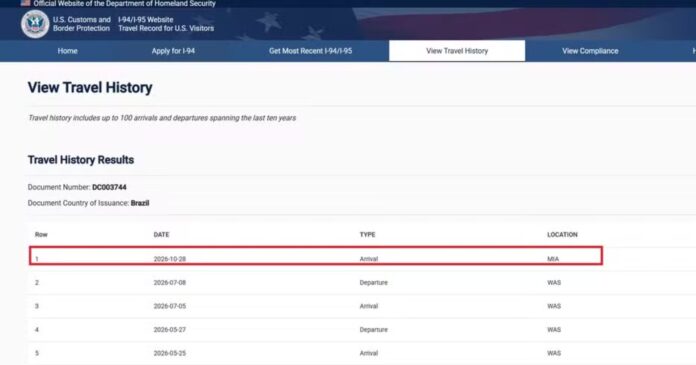This screenshot has height=365, width=696.
Task: Click the CBP seal logo
Action: tap(35, 24)
